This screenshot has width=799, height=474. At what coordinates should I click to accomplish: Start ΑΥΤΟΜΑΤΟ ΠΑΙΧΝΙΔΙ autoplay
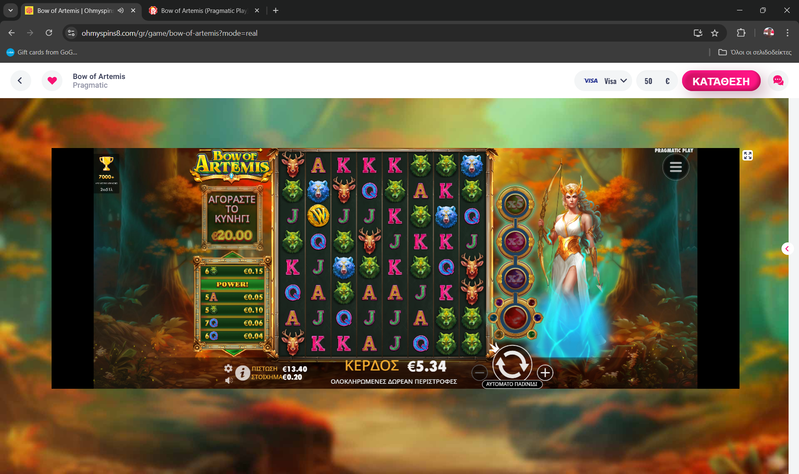point(512,384)
